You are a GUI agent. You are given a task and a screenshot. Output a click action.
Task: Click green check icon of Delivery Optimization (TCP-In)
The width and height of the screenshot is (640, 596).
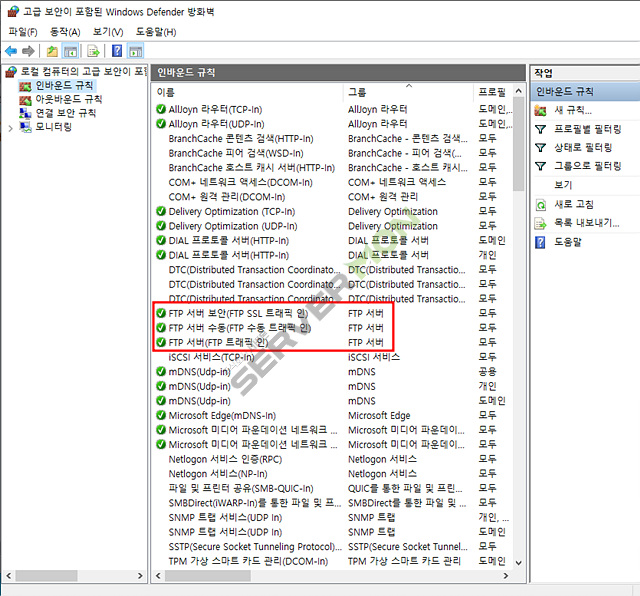pyautogui.click(x=161, y=211)
